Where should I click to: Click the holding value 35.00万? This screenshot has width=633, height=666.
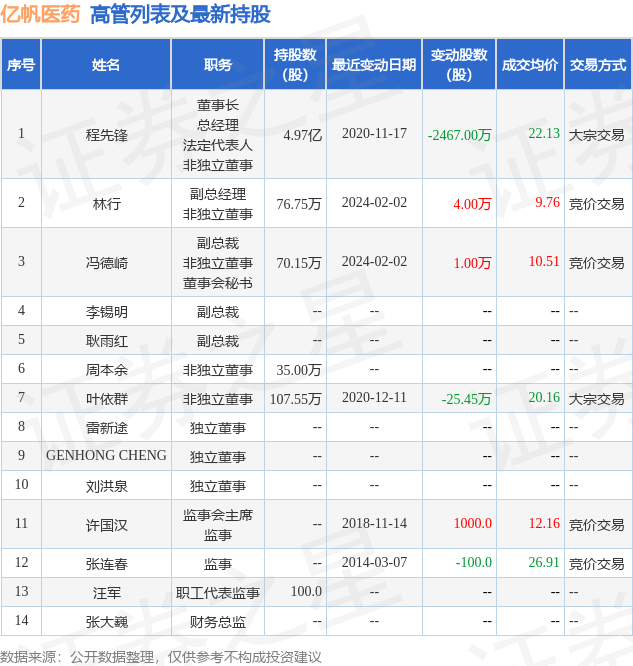[299, 370]
